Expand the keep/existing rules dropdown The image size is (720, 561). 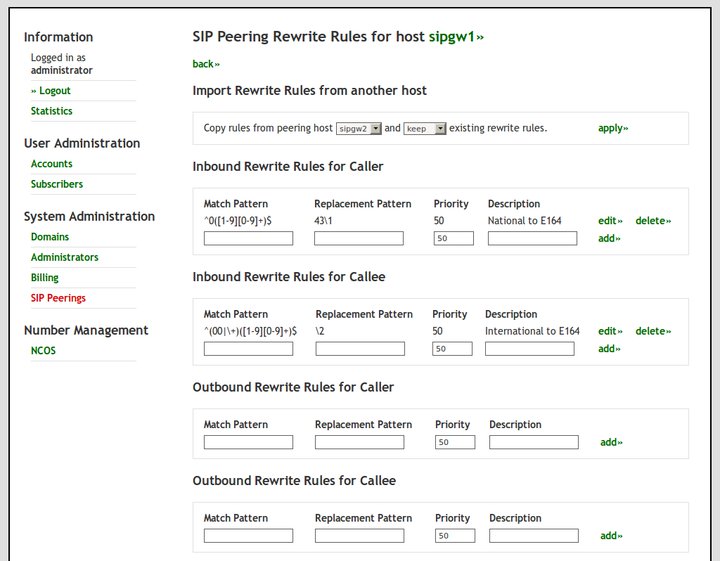(424, 129)
